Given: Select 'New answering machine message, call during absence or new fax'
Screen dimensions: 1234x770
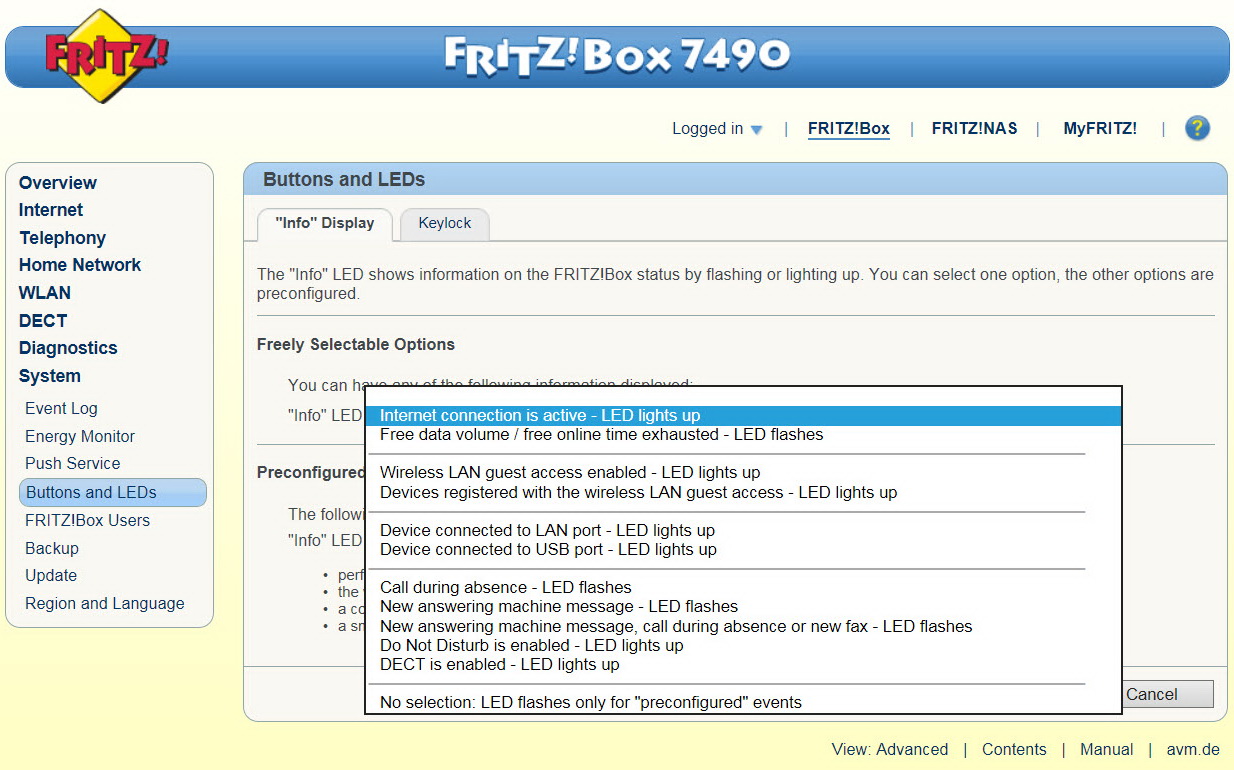Looking at the screenshot, I should coord(743,626).
